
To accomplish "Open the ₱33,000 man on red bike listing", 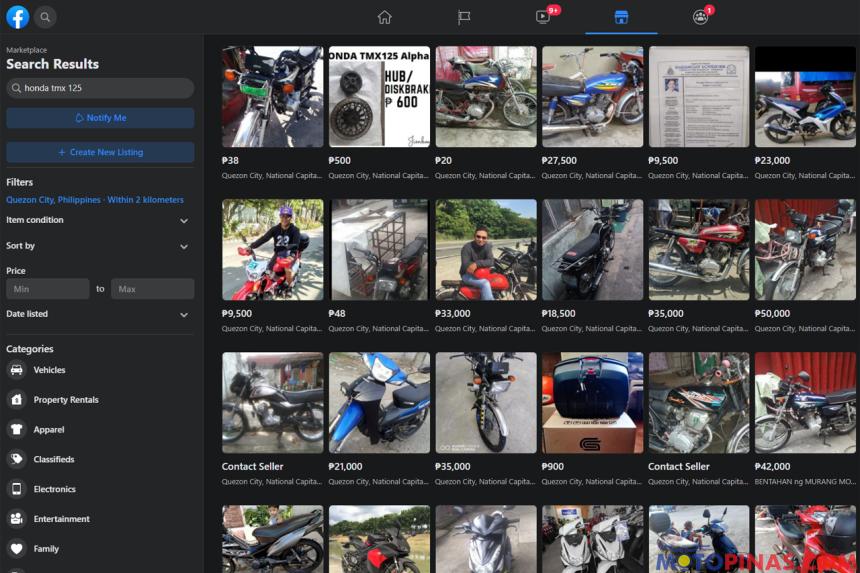I will 486,249.
